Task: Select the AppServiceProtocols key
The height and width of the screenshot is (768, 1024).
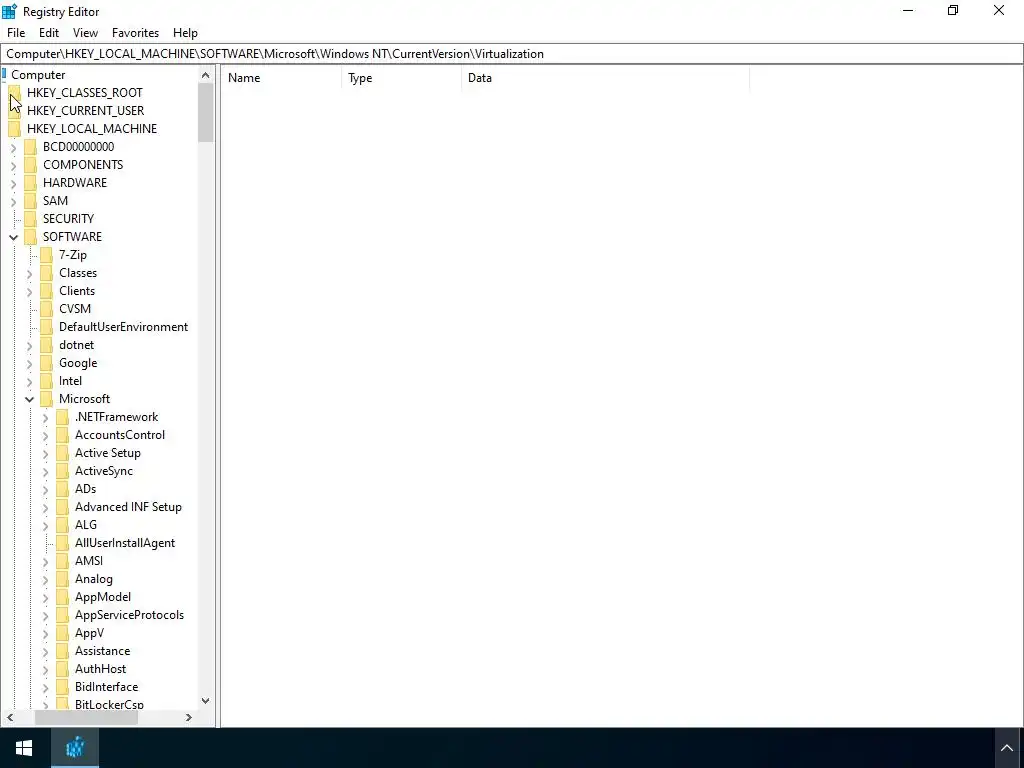Action: [x=129, y=615]
